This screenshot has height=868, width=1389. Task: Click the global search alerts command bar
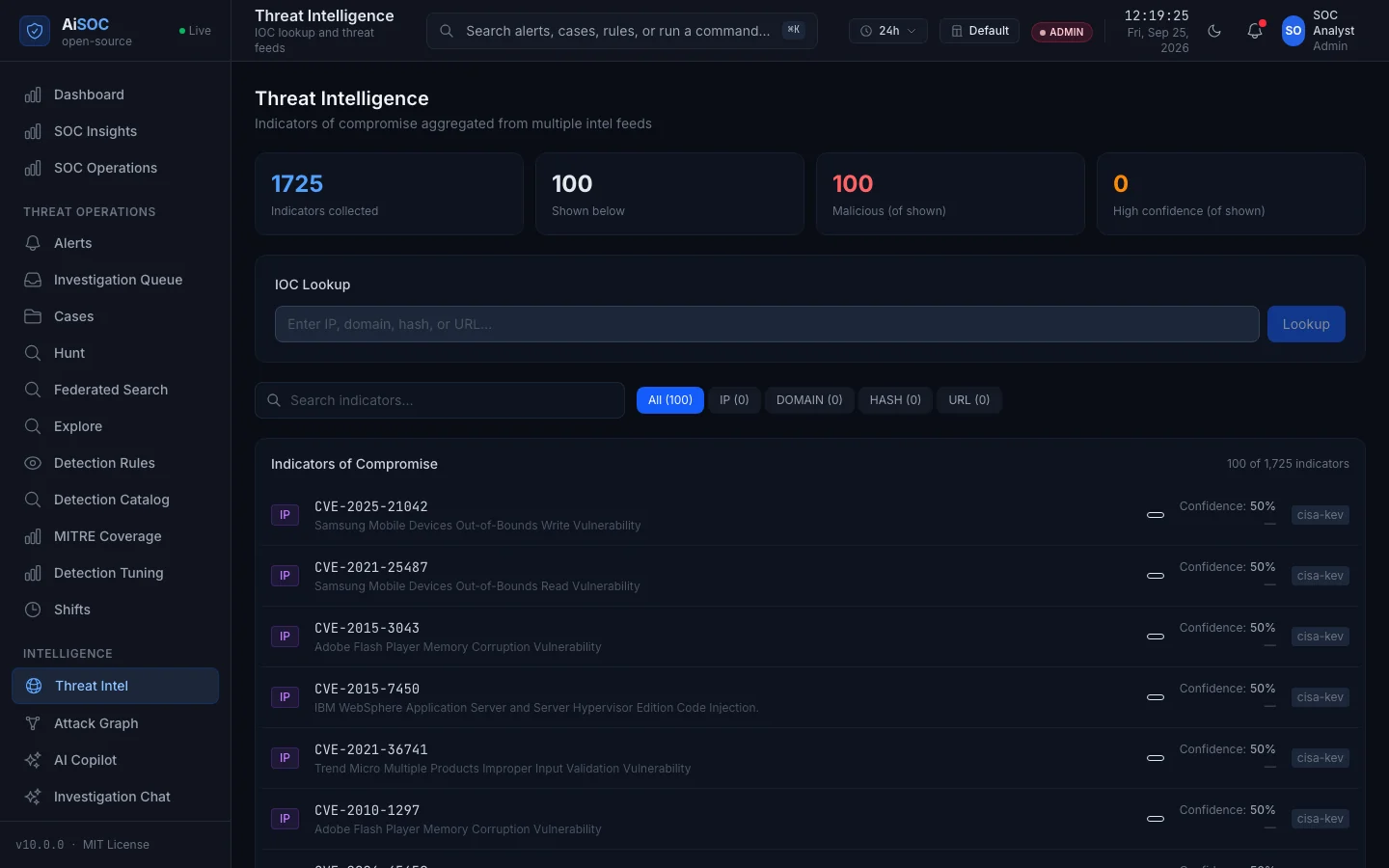(622, 31)
